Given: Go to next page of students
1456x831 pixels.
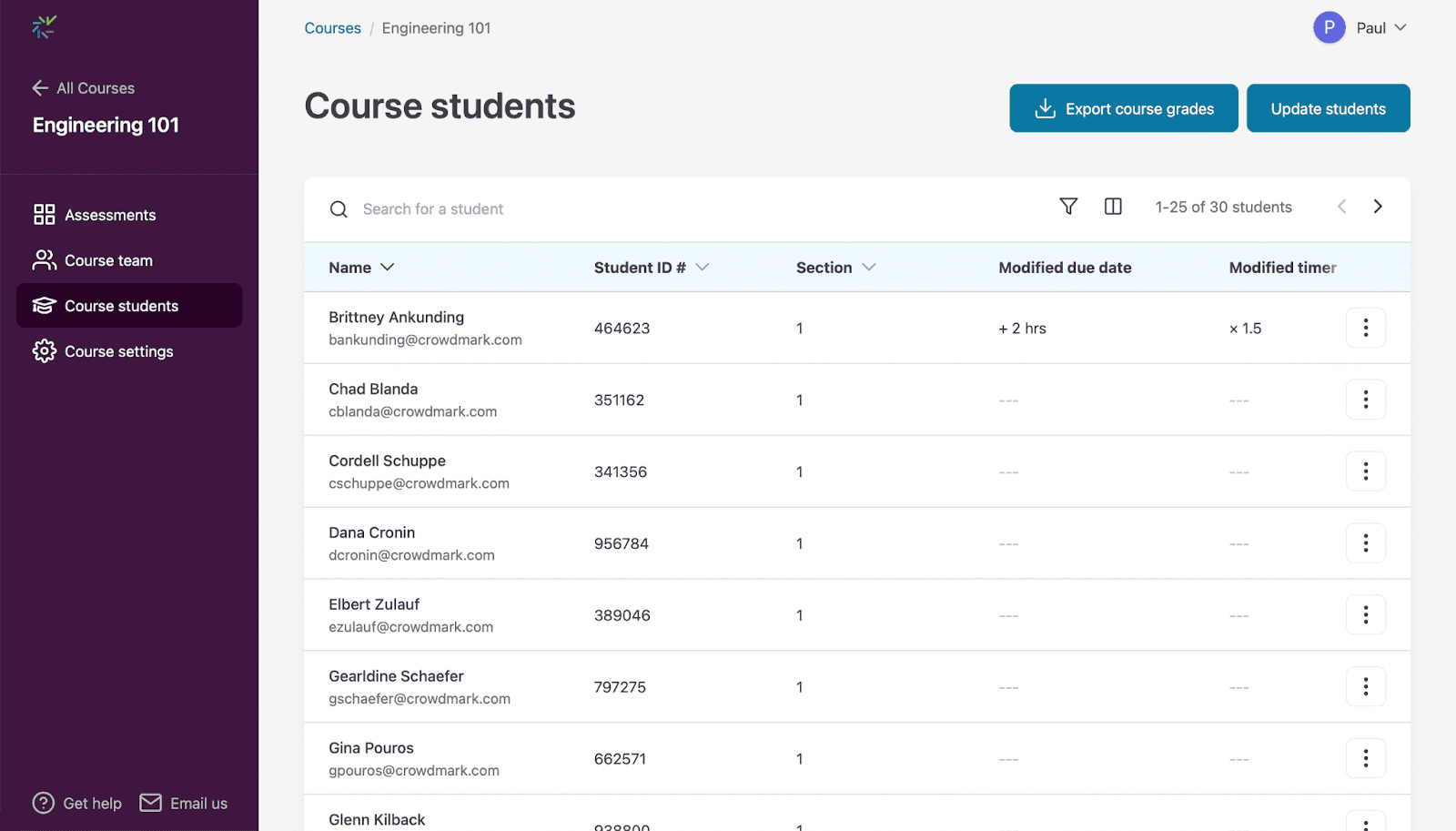Looking at the screenshot, I should coord(1378,207).
